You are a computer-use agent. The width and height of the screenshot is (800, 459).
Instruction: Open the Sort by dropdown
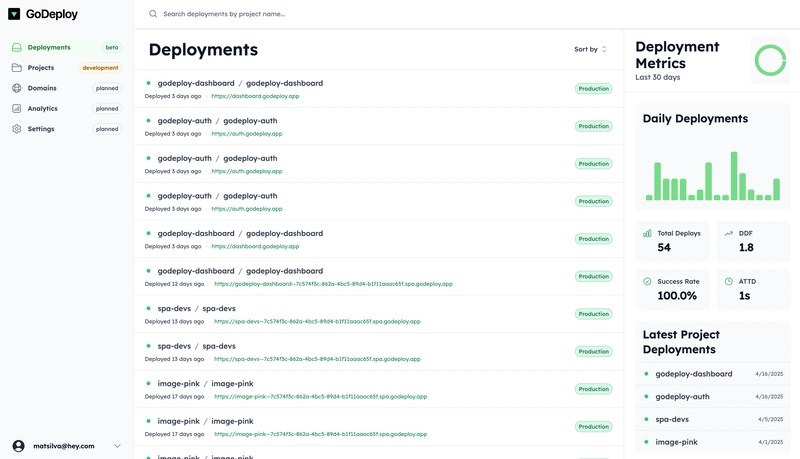590,49
